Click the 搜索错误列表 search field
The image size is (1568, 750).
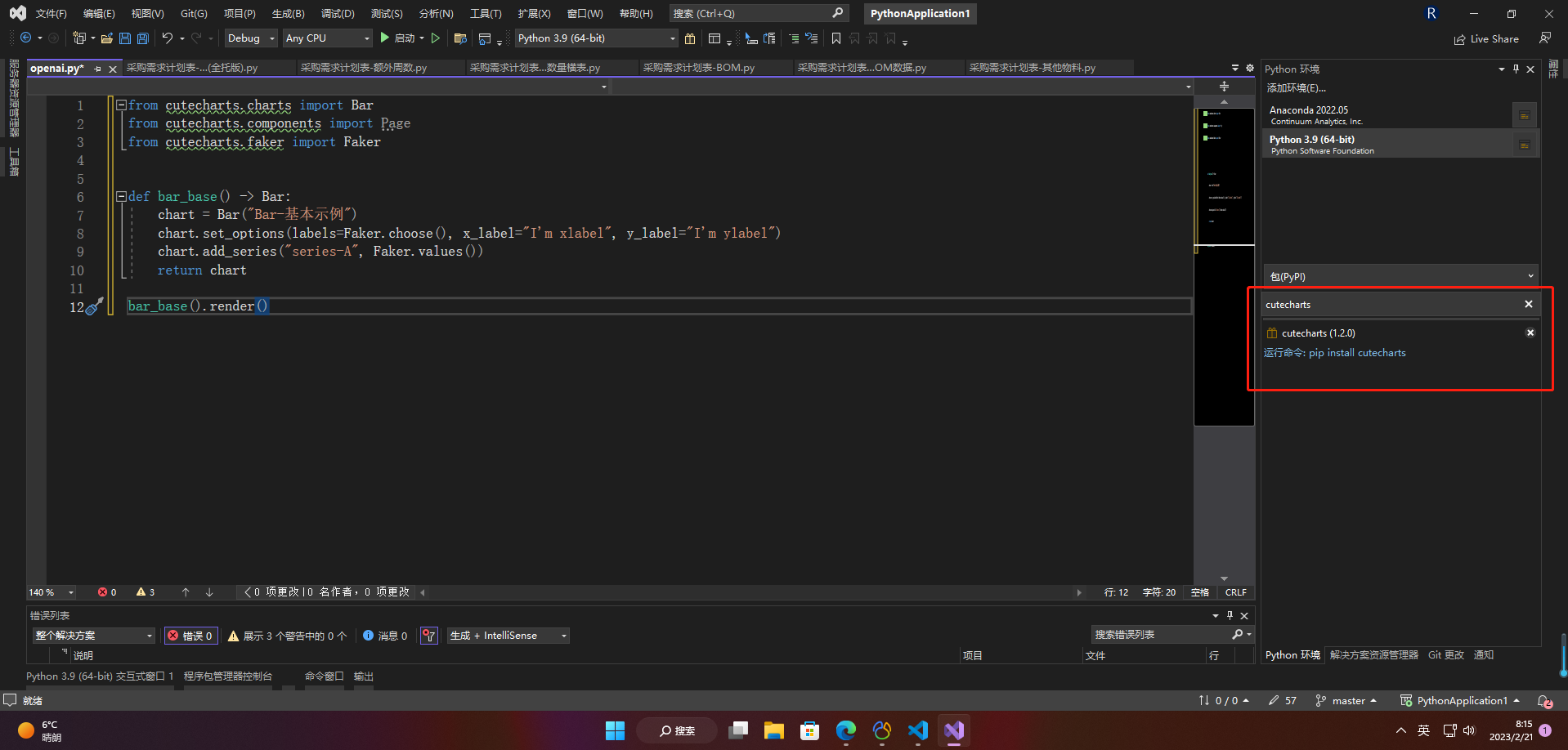click(x=1161, y=635)
